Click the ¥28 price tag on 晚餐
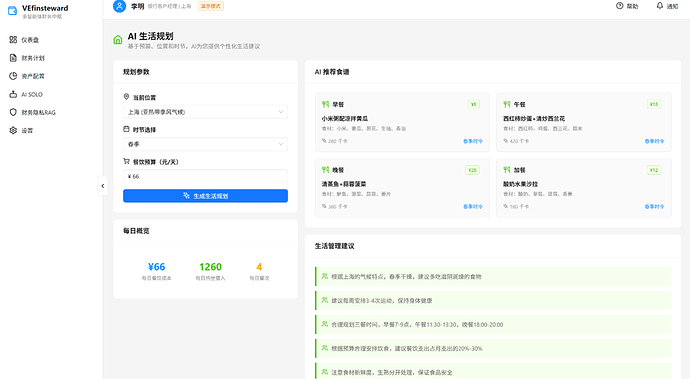 click(x=472, y=170)
